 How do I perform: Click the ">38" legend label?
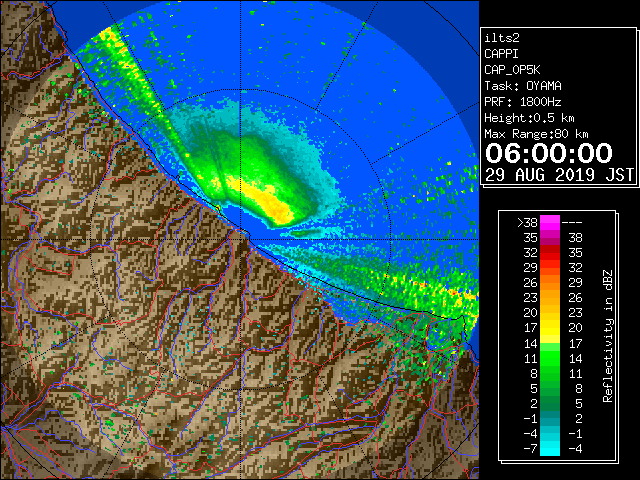tap(527, 222)
